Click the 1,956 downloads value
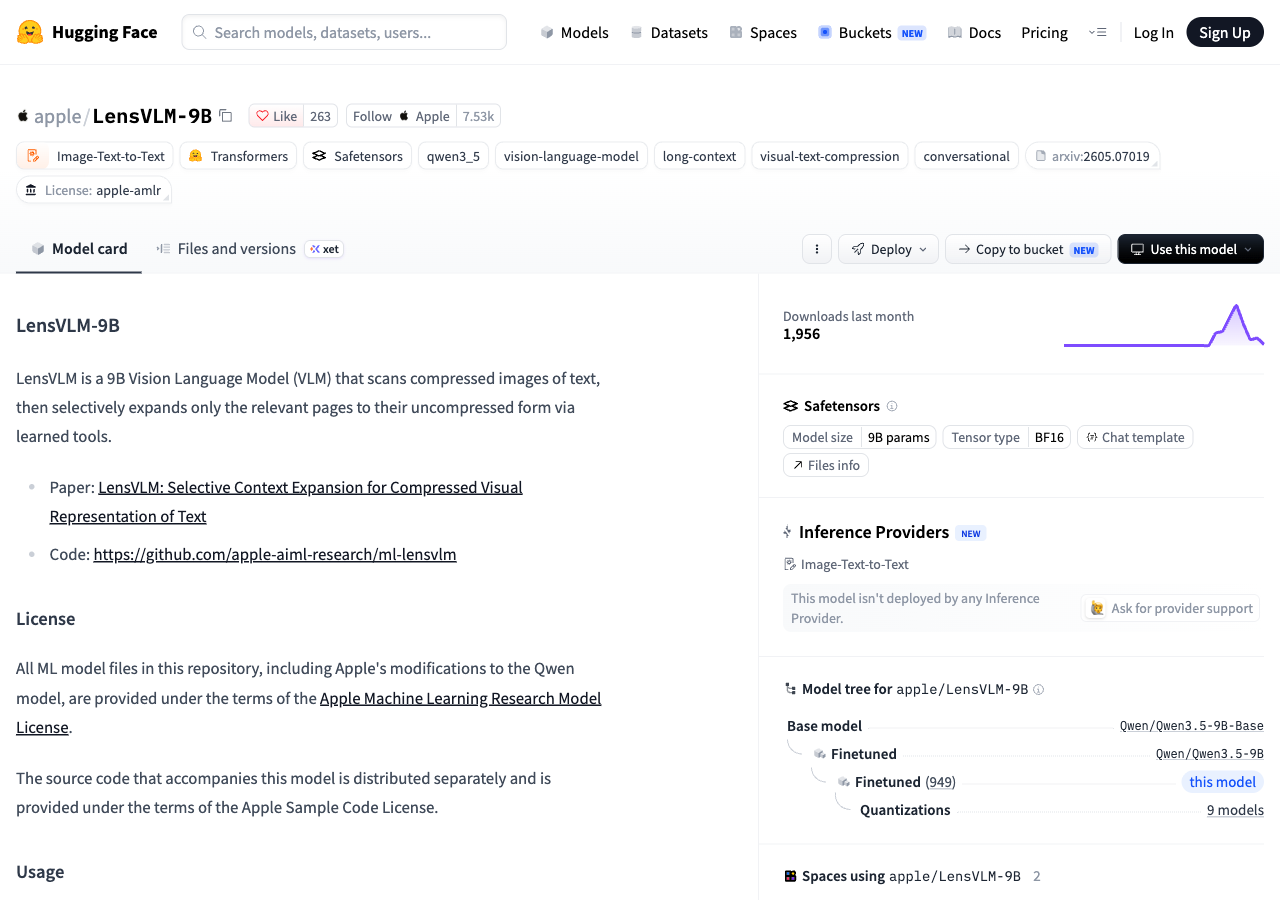Screen dimensions: 1280x900 801,334
